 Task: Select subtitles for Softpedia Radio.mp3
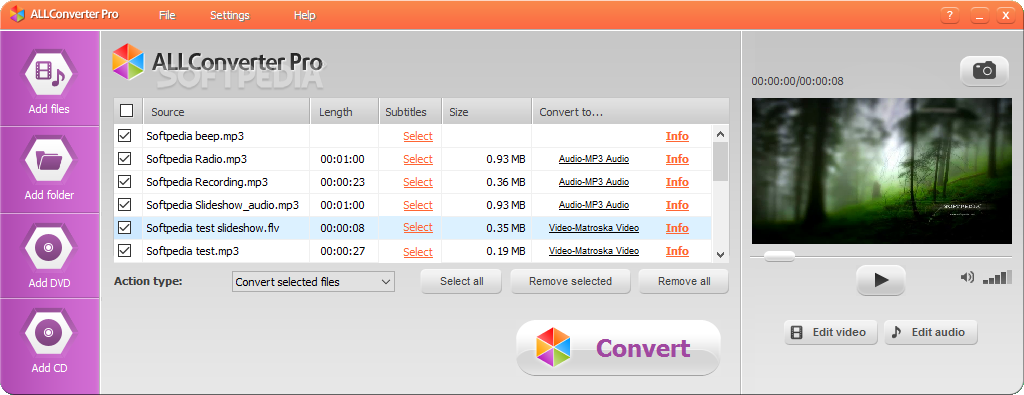point(418,159)
